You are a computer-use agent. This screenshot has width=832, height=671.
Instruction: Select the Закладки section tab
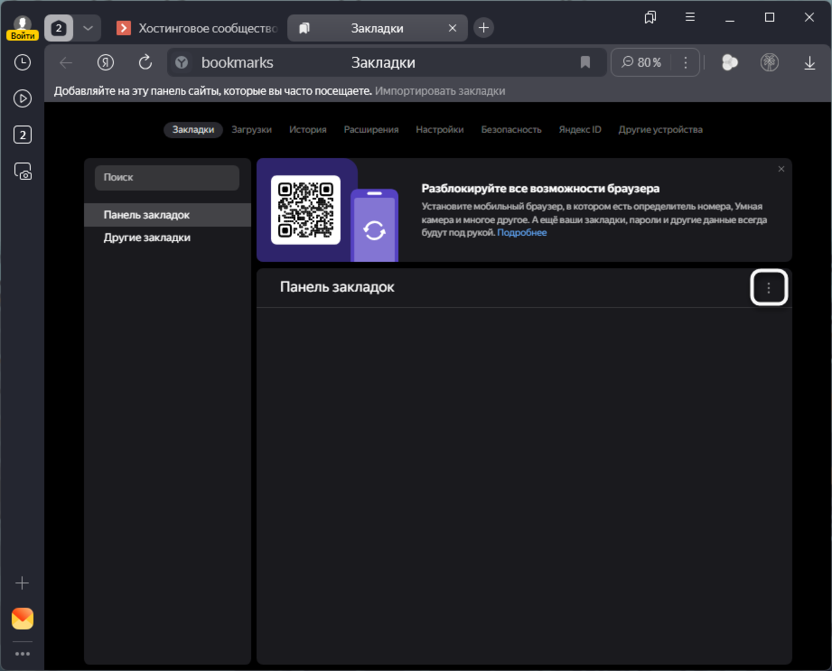(193, 130)
